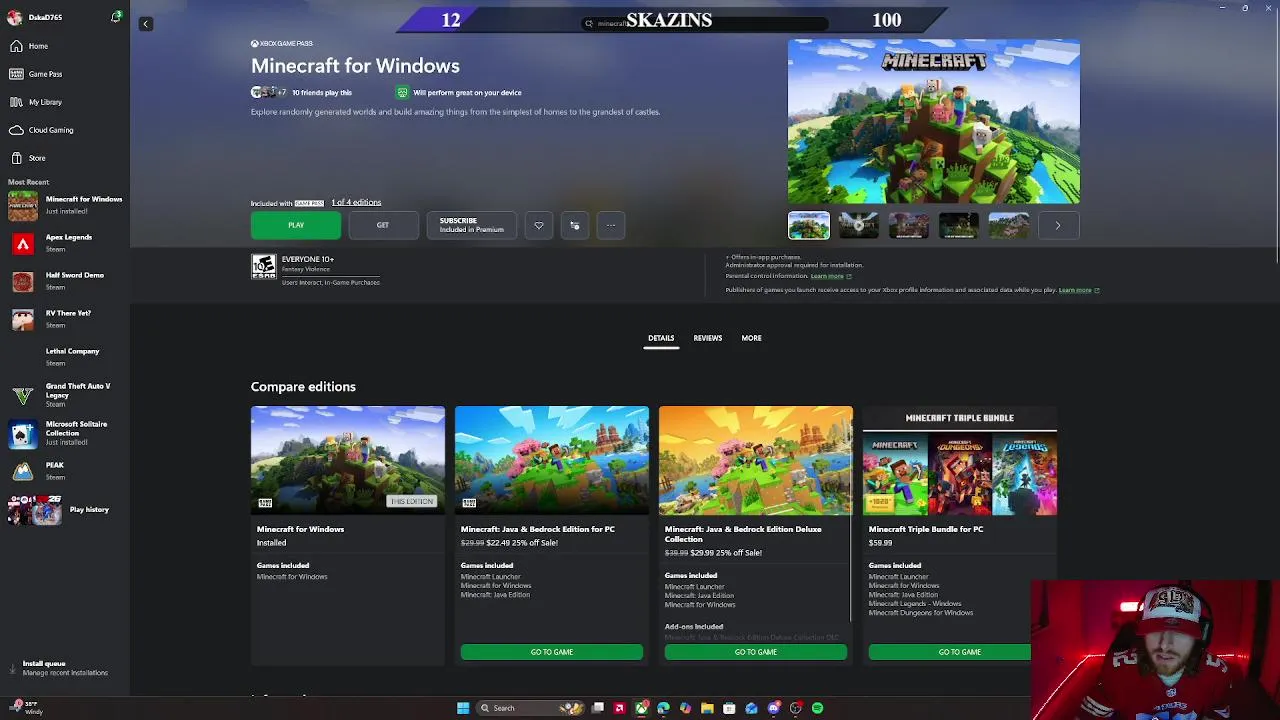Click the large Minecraft hero image
The width and height of the screenshot is (1280, 720).
[x=934, y=122]
